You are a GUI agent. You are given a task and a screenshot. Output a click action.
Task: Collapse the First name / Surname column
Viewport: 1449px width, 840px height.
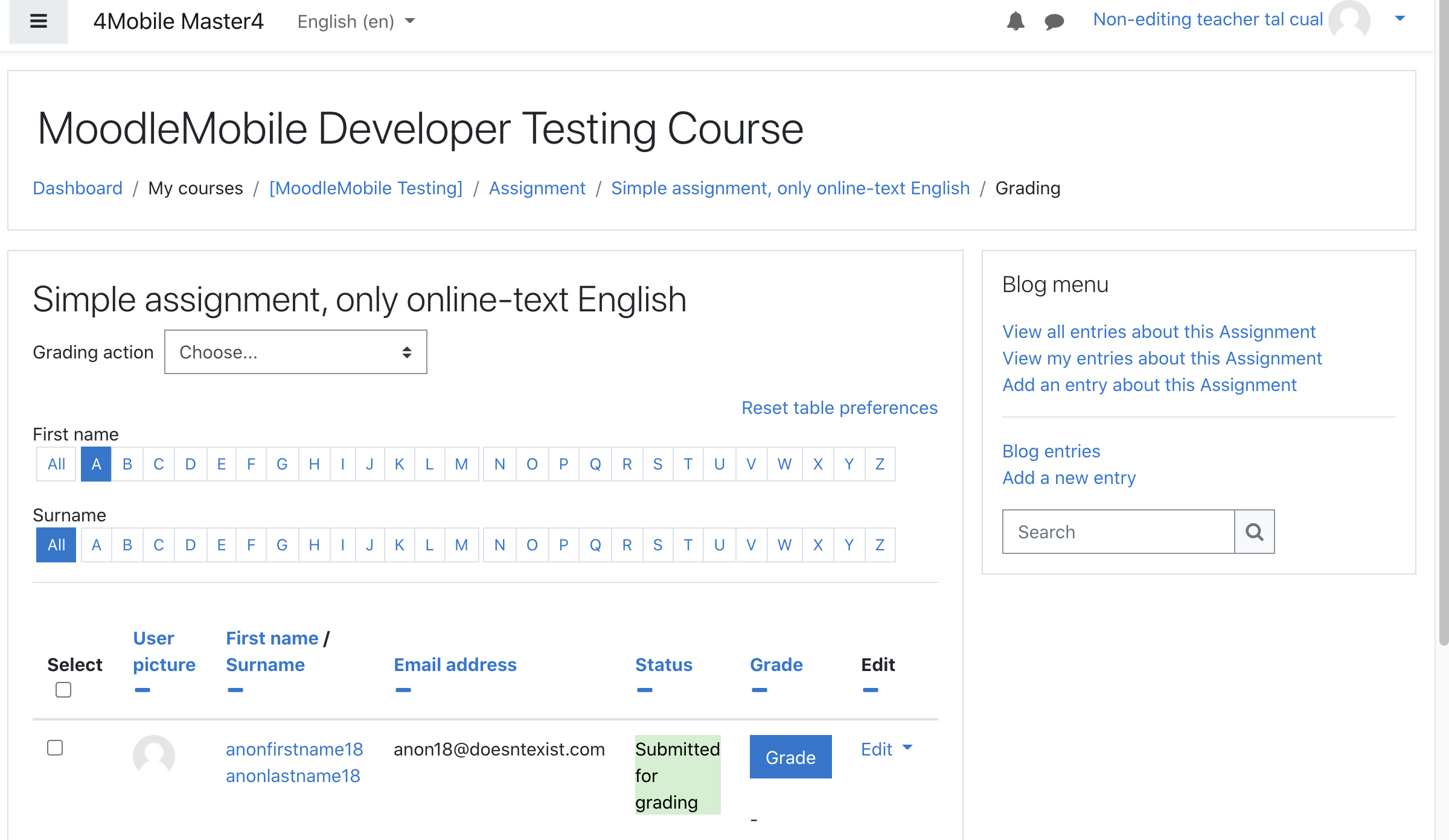click(x=235, y=690)
